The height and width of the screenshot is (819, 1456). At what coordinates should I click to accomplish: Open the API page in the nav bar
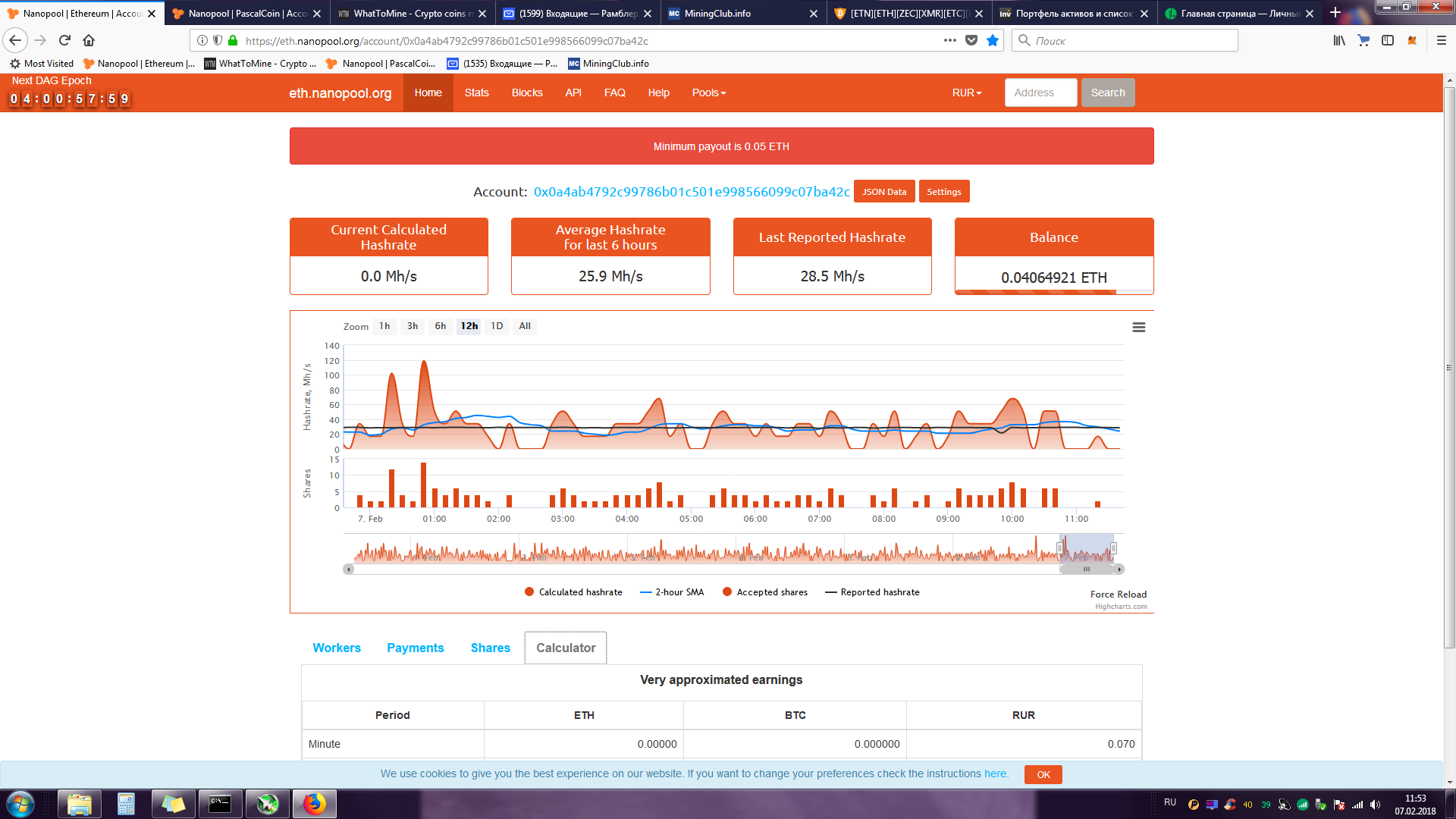[573, 93]
